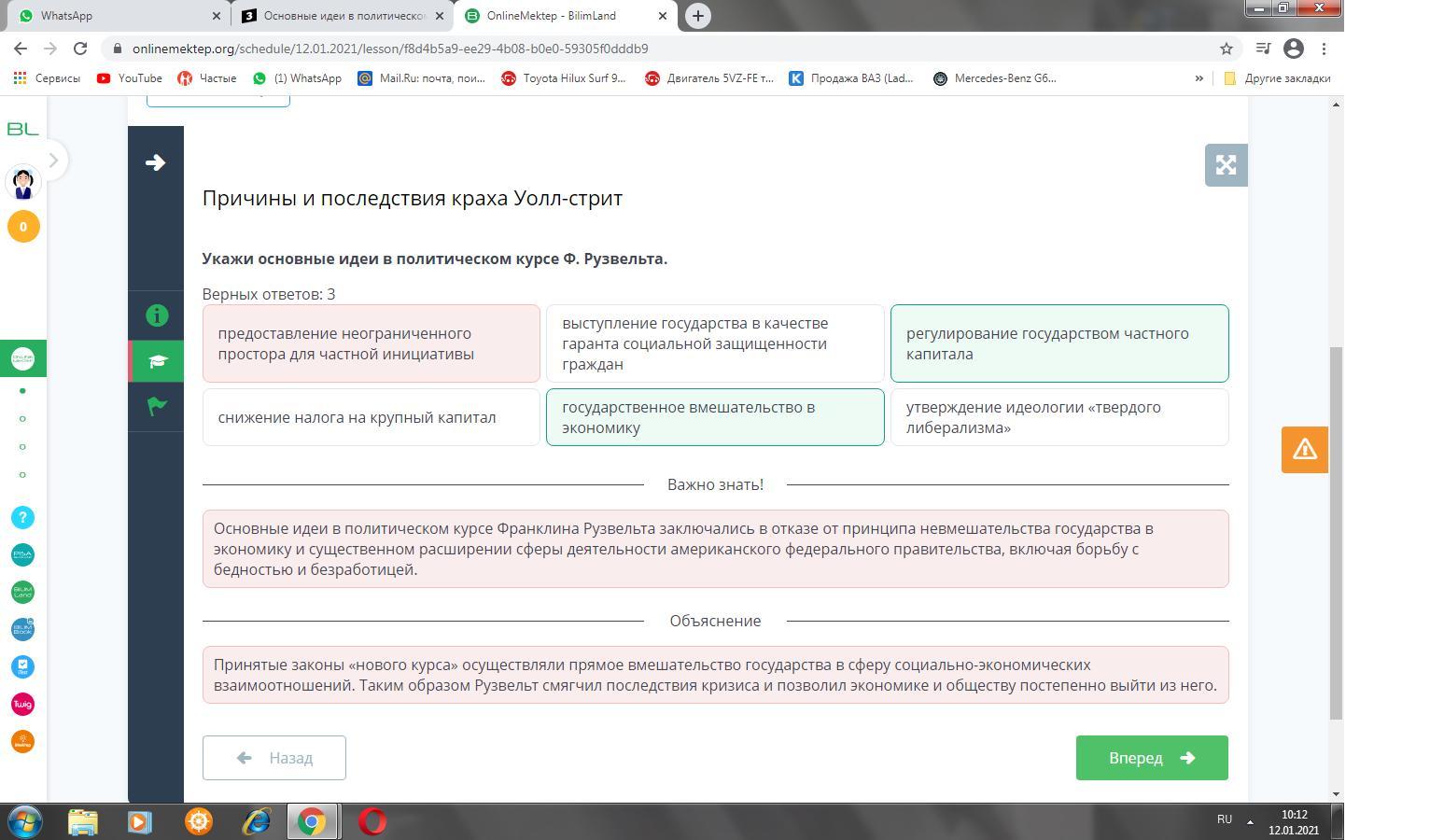
Task: Open the green OnlineMektep circle in sidebar
Action: click(x=22, y=358)
